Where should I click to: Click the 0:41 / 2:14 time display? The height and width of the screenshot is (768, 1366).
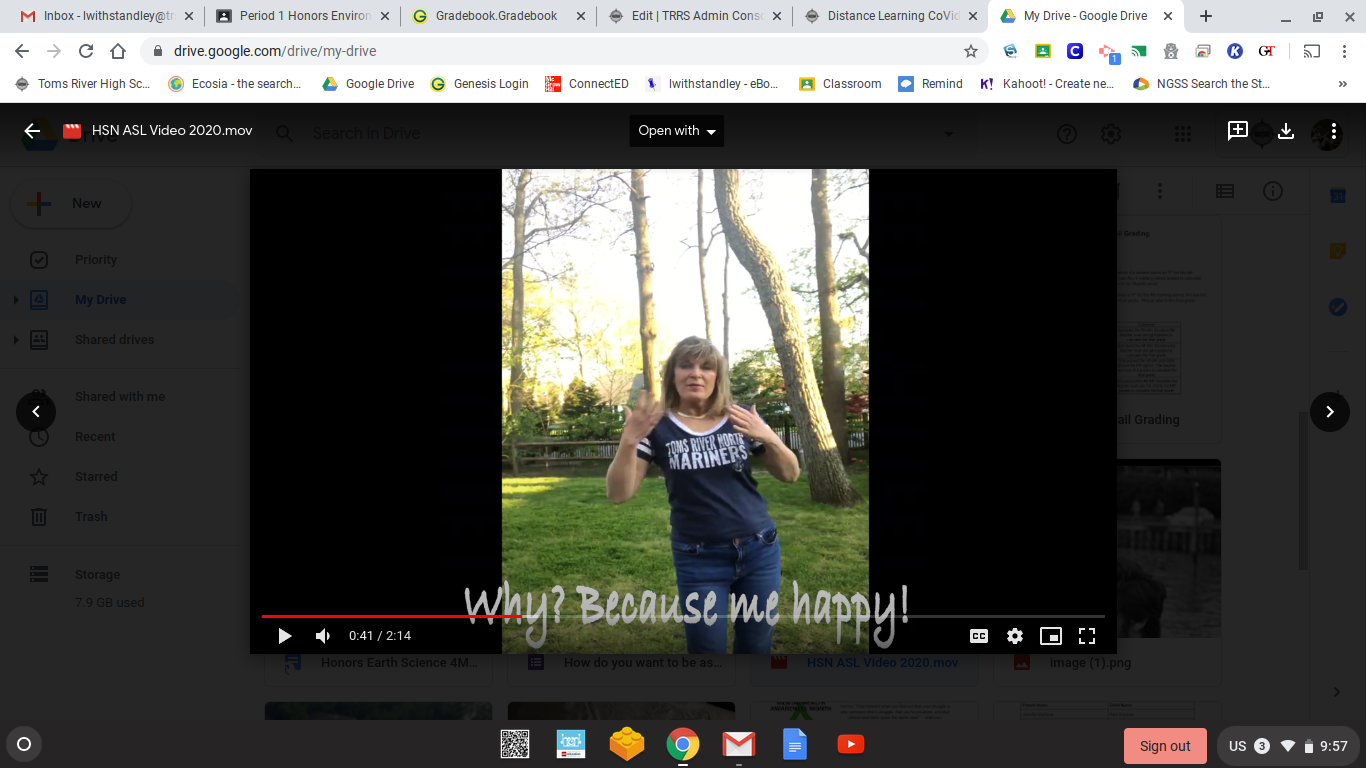coord(380,636)
